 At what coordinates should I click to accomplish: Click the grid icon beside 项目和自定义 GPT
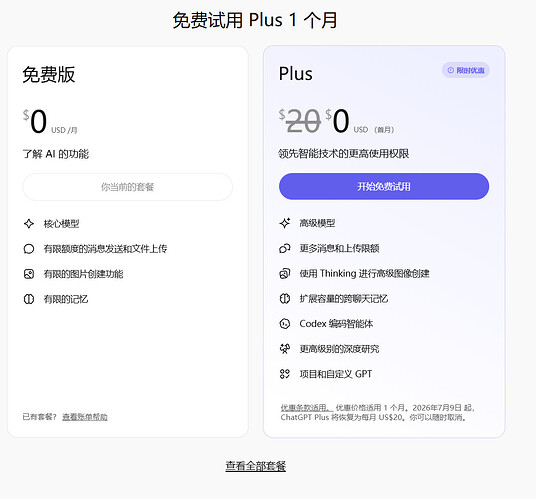285,374
